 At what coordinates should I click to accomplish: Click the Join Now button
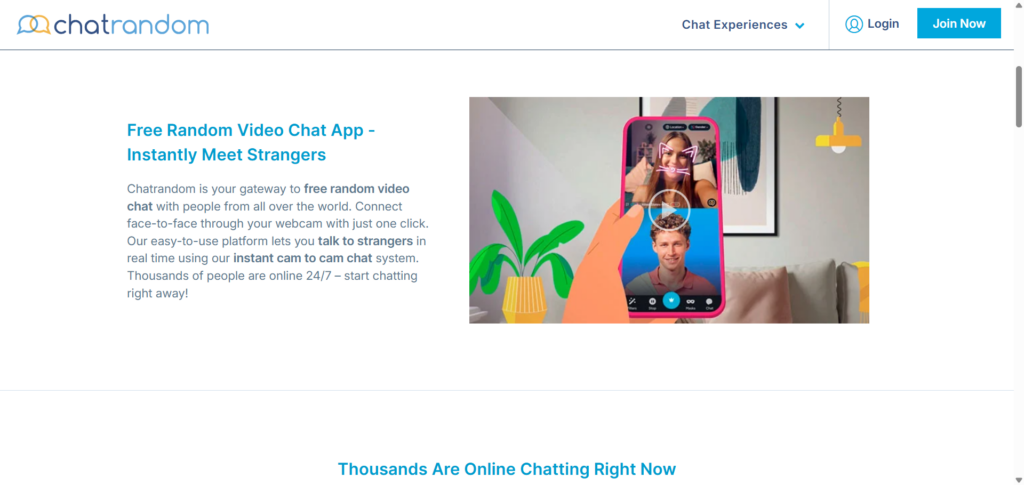point(959,23)
